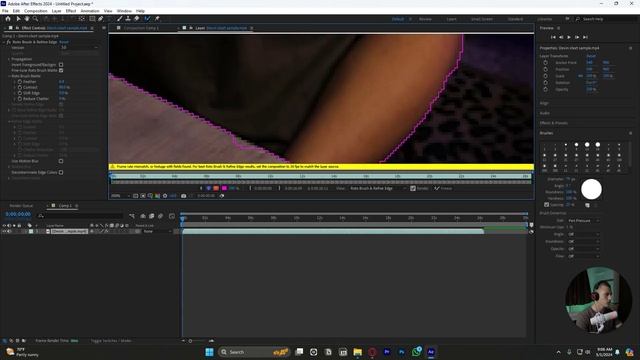640x360 pixels.
Task: Select the Roto Brush tool
Action: pyautogui.click(x=147, y=19)
